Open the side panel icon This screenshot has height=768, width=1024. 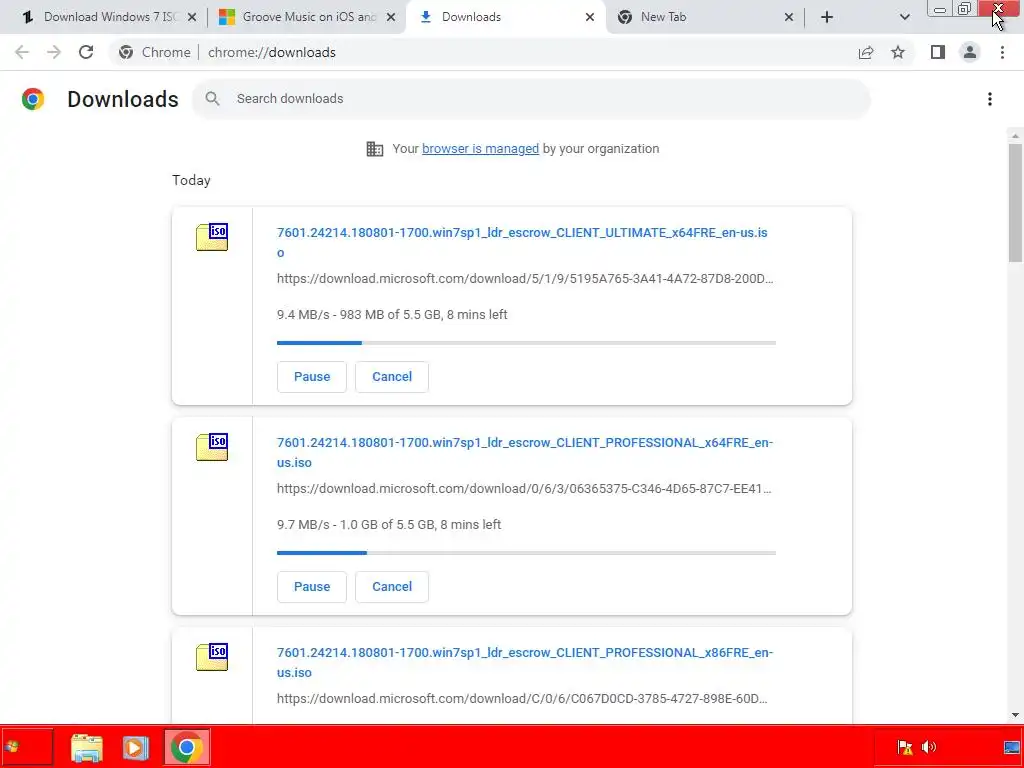[938, 52]
